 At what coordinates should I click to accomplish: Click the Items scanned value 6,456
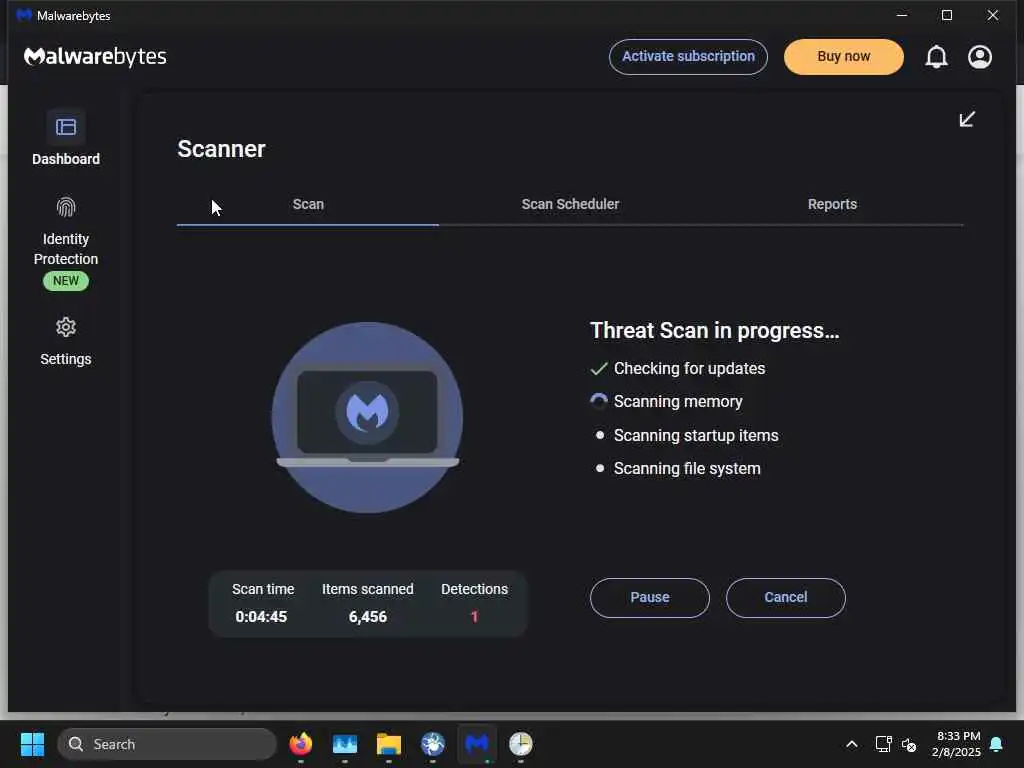[x=368, y=616]
